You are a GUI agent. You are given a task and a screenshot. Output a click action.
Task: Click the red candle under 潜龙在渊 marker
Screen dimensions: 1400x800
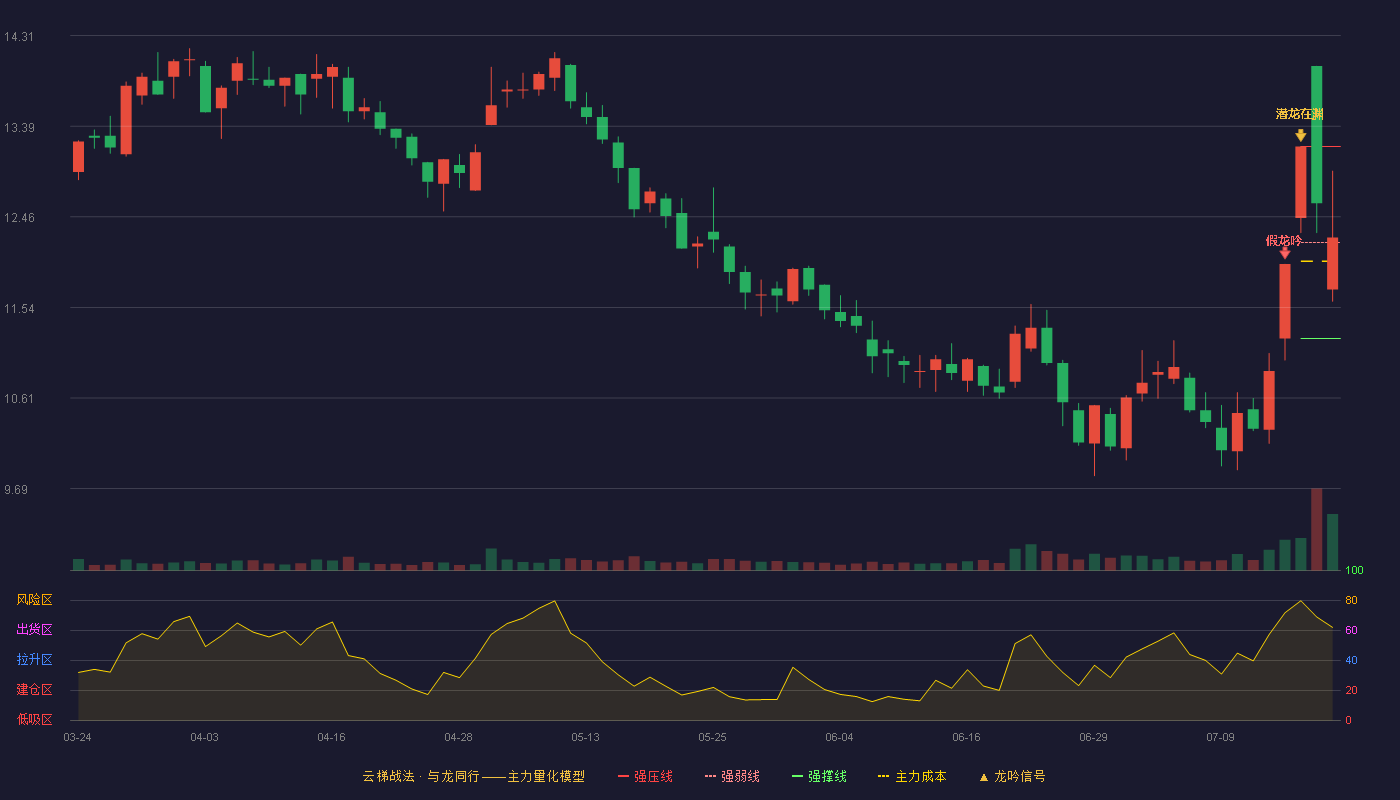coord(1300,182)
